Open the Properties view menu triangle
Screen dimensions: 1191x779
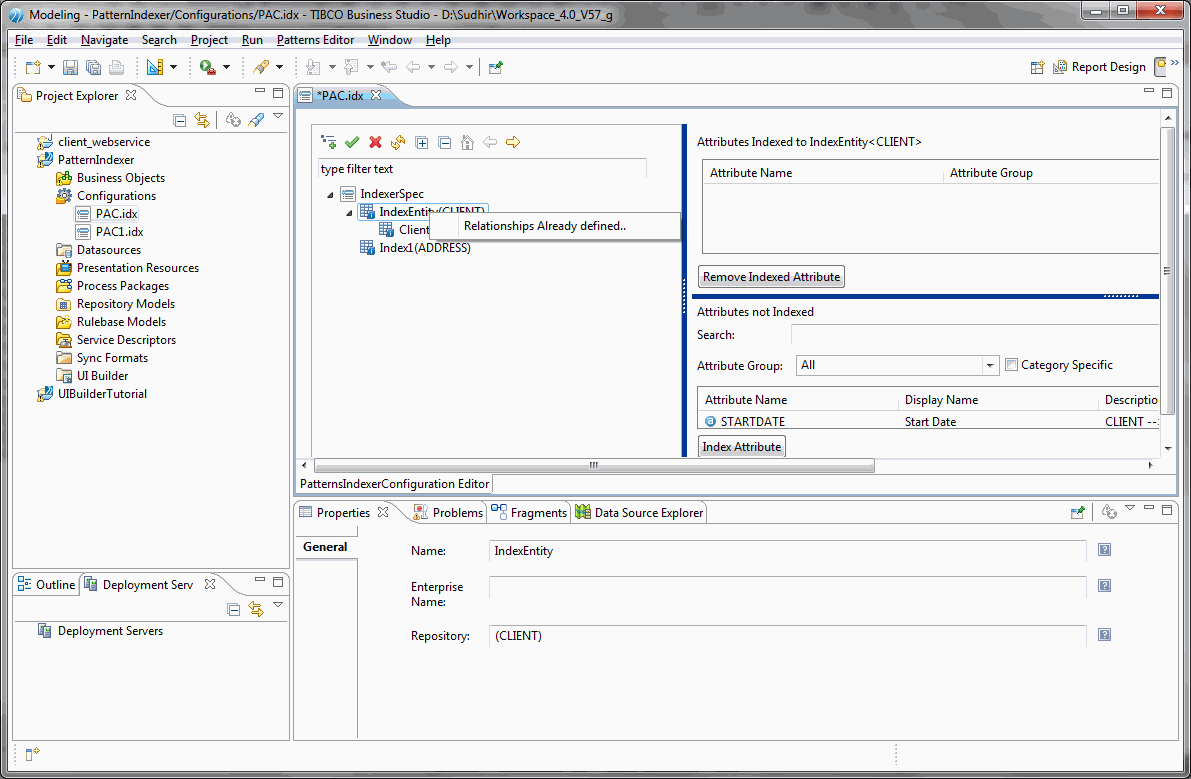tap(1129, 508)
